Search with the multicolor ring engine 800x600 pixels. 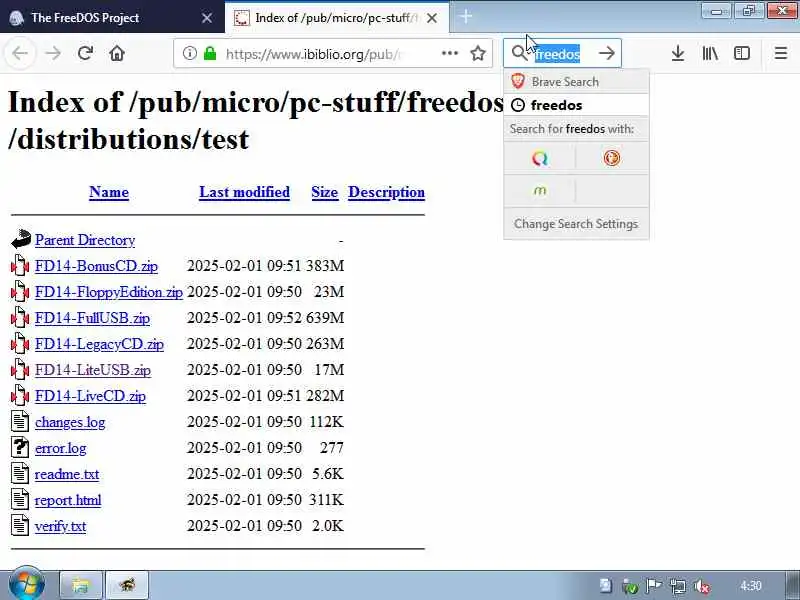coord(540,158)
